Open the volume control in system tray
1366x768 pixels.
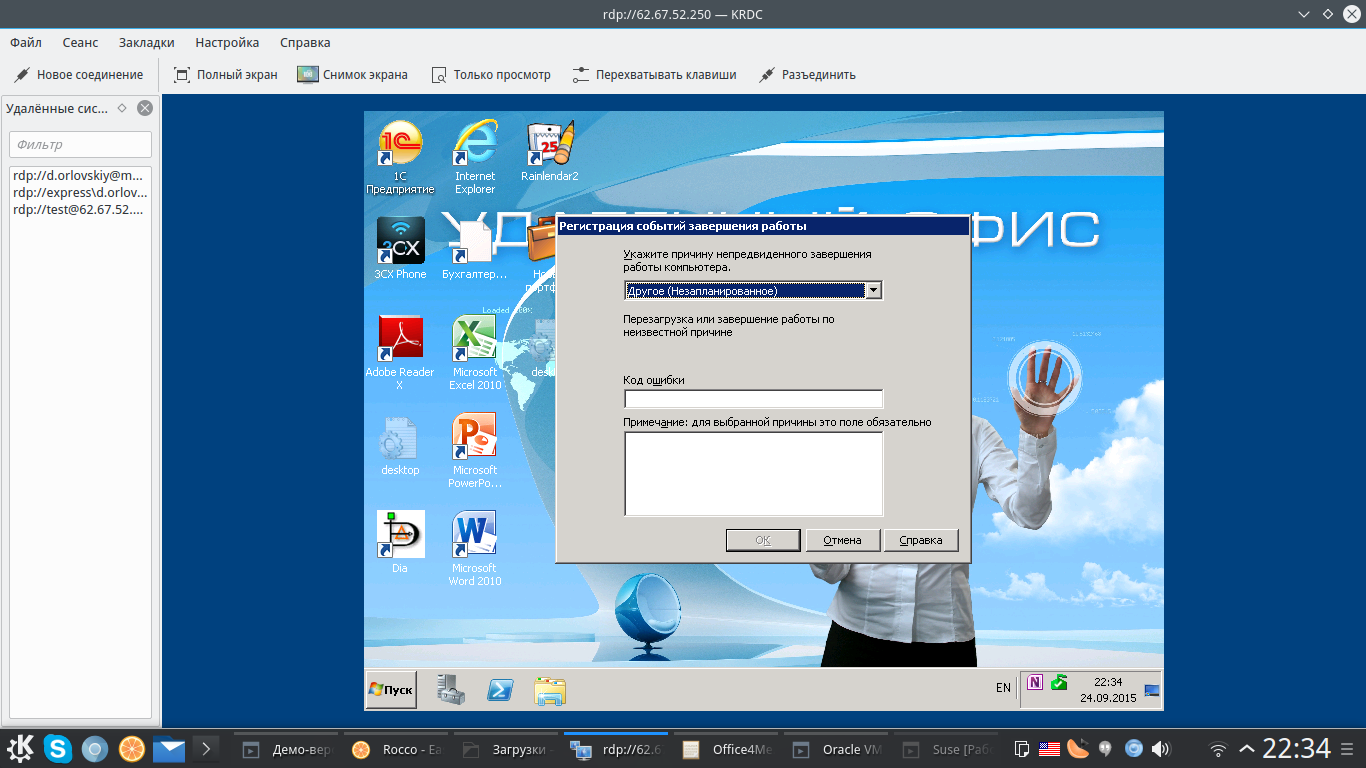(x=1161, y=748)
